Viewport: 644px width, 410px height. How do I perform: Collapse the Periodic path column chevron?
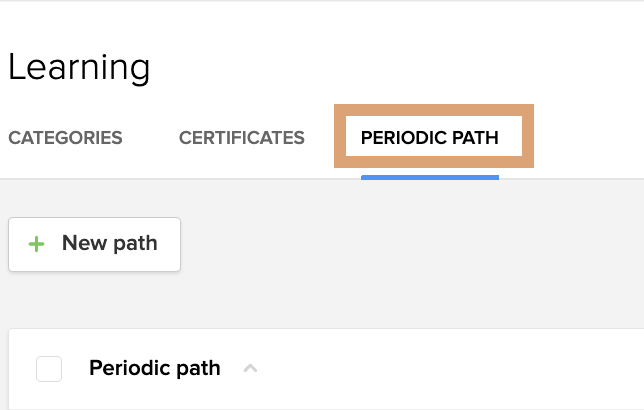pos(251,369)
